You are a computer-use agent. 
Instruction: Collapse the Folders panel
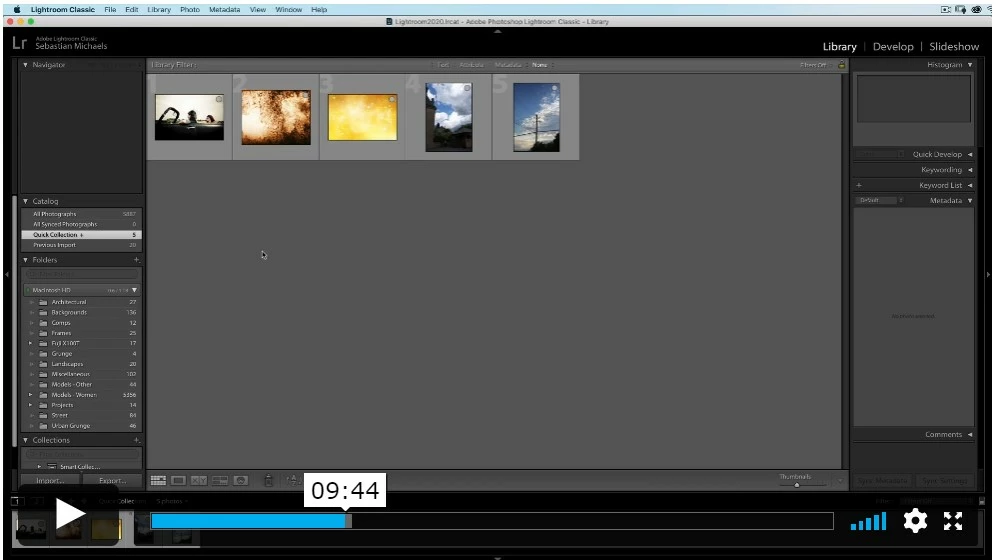[25, 260]
